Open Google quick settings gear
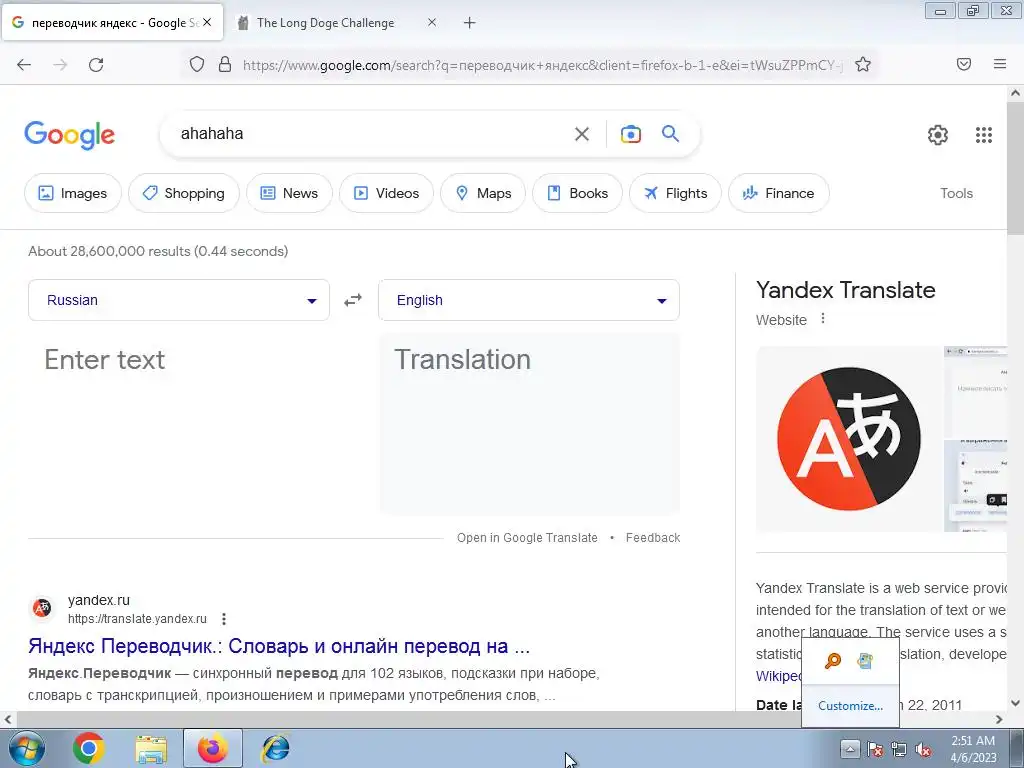Screen dimensions: 1024x768 tap(938, 135)
